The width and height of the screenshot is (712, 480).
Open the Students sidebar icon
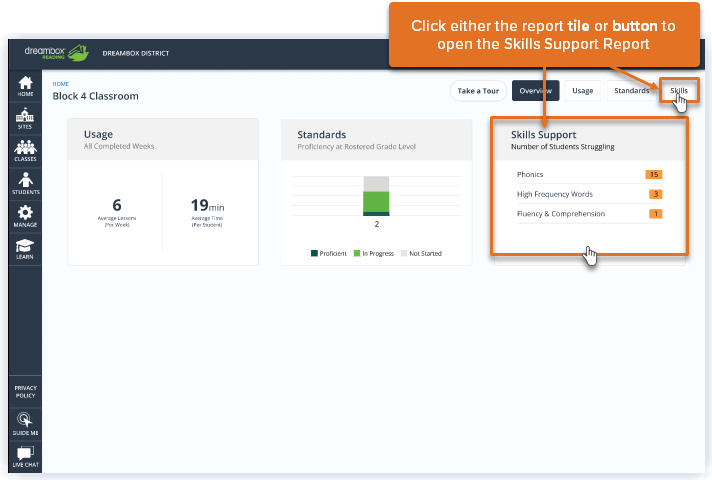click(25, 183)
